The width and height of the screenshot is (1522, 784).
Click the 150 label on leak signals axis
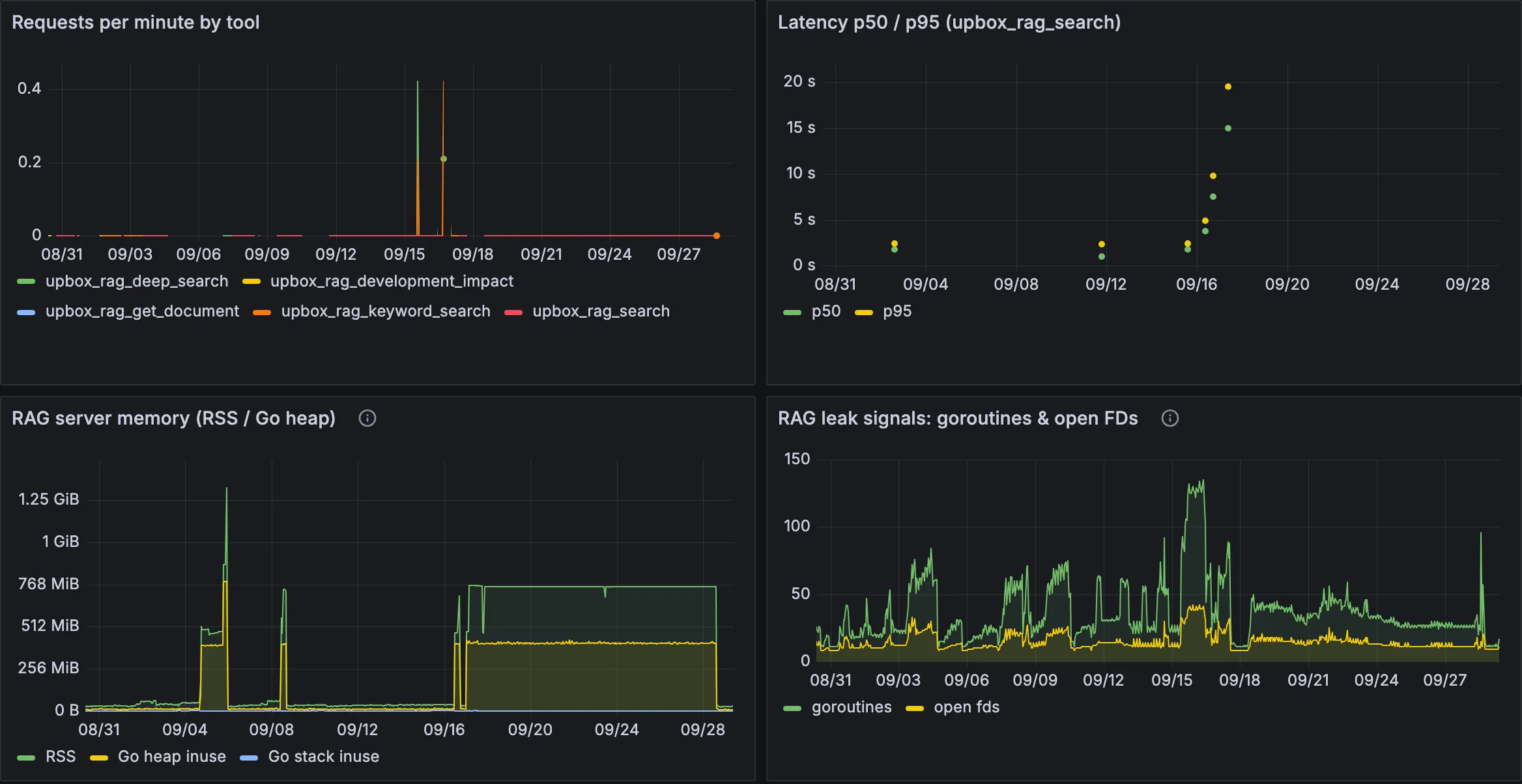click(x=797, y=459)
